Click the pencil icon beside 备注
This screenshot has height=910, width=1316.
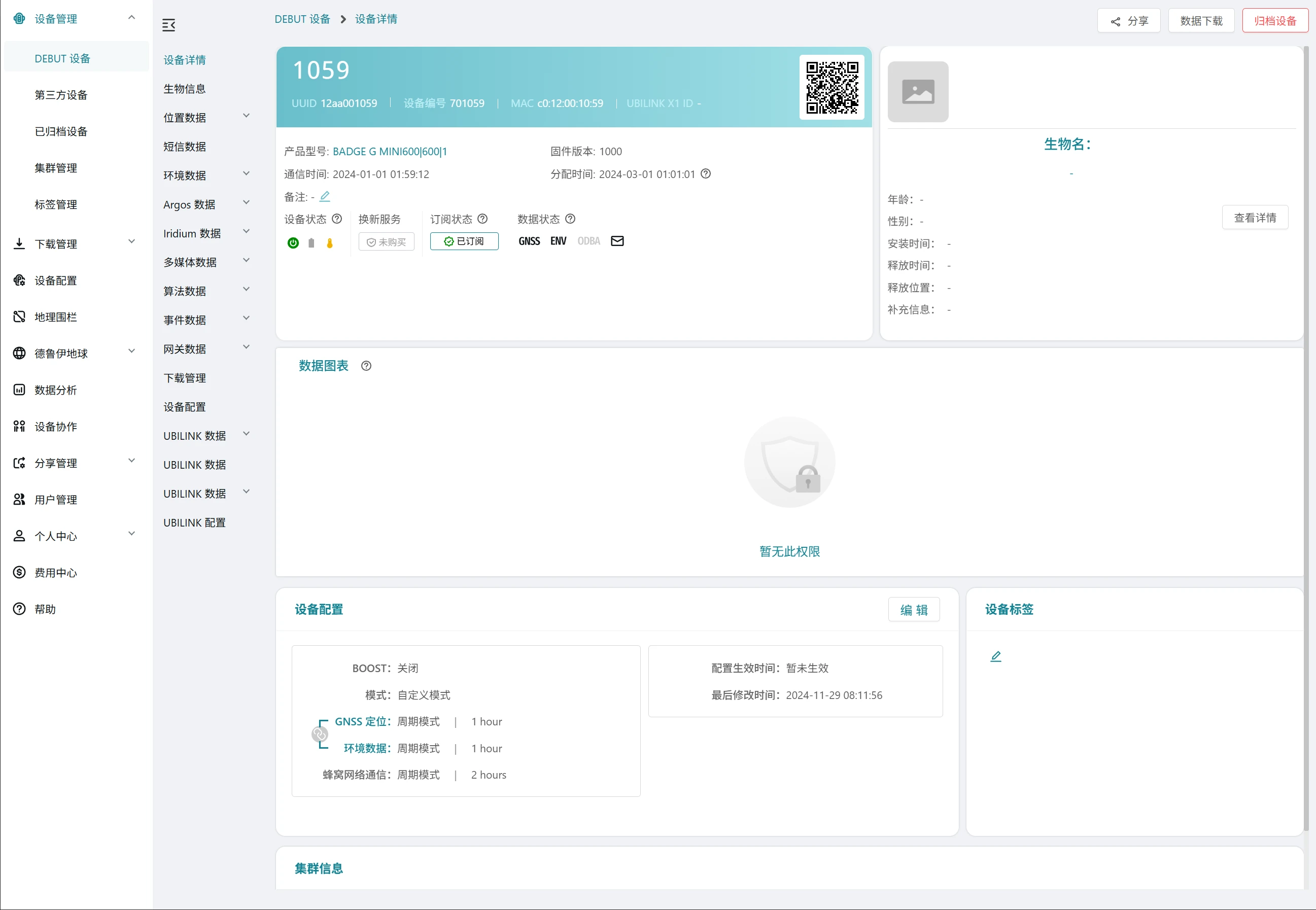point(325,197)
